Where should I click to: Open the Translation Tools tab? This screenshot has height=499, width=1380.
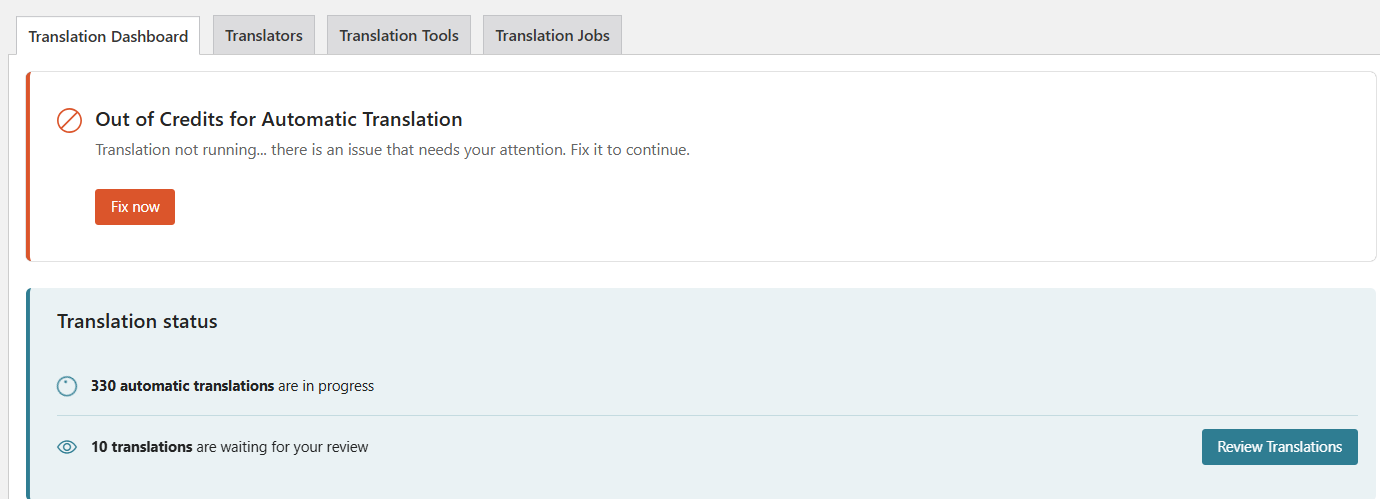(x=399, y=35)
